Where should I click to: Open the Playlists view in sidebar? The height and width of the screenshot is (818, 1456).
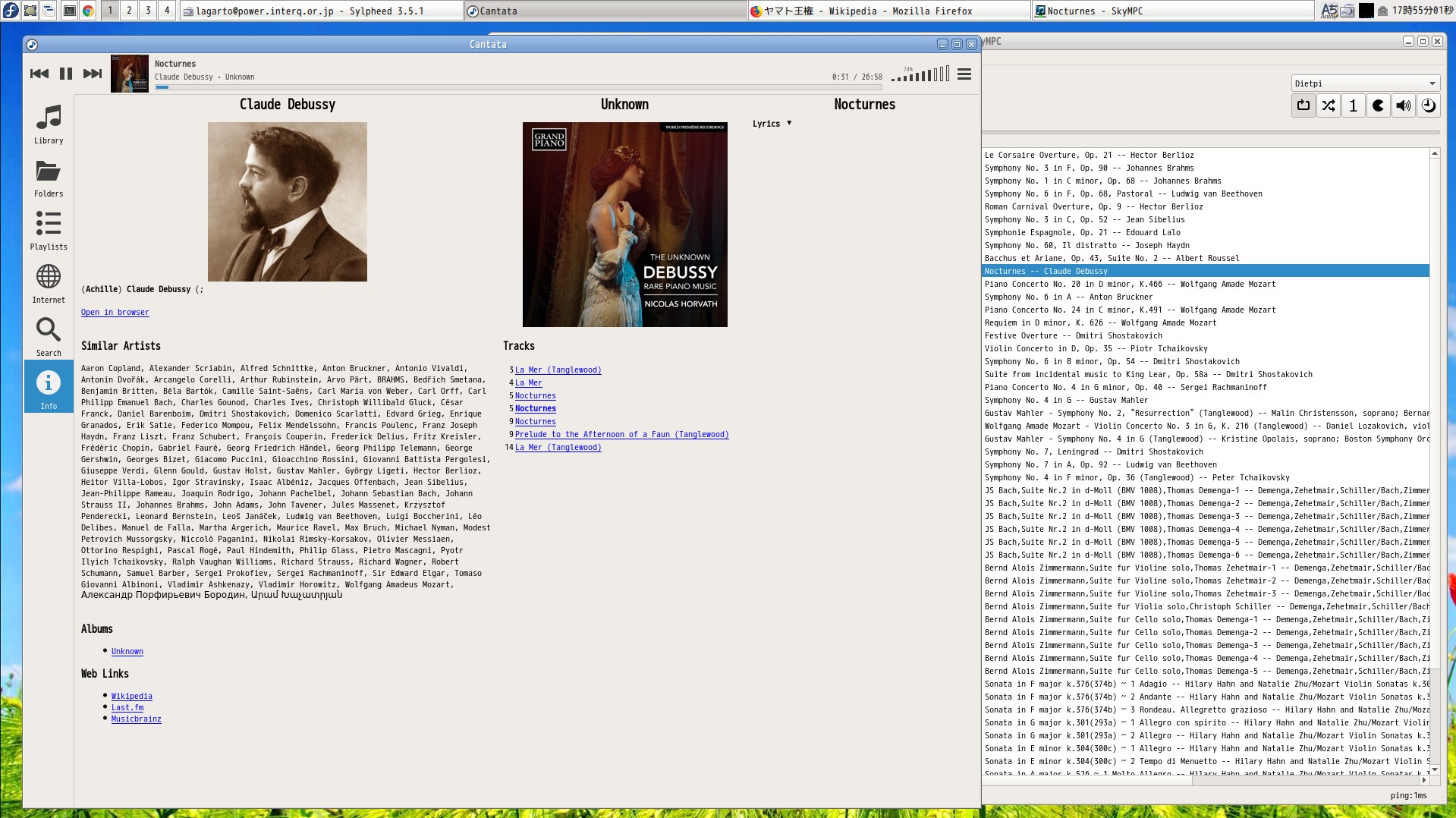coord(49,231)
